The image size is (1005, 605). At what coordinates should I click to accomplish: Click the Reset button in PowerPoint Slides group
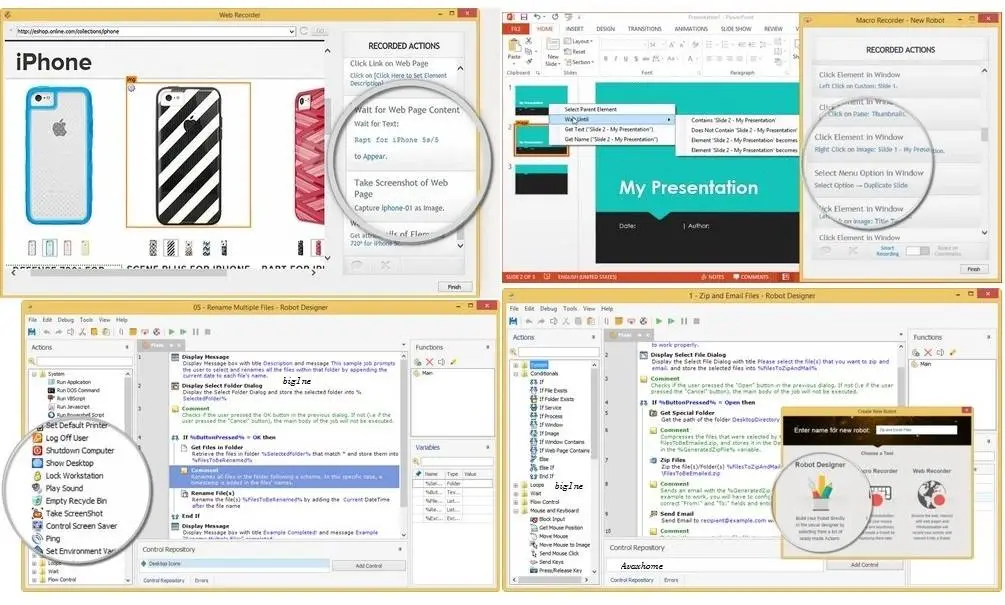tap(575, 52)
